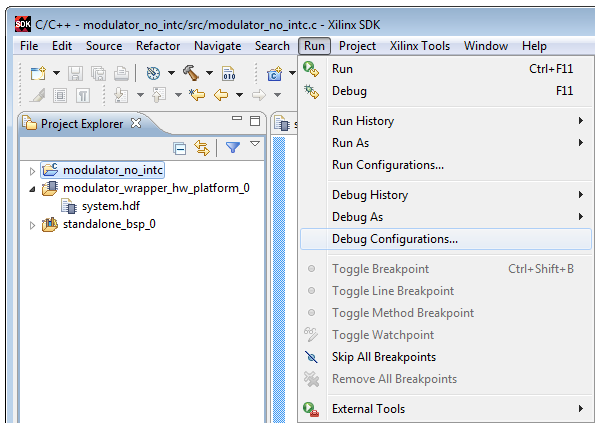
Task: Click the SDK application title icon
Action: click(23, 24)
